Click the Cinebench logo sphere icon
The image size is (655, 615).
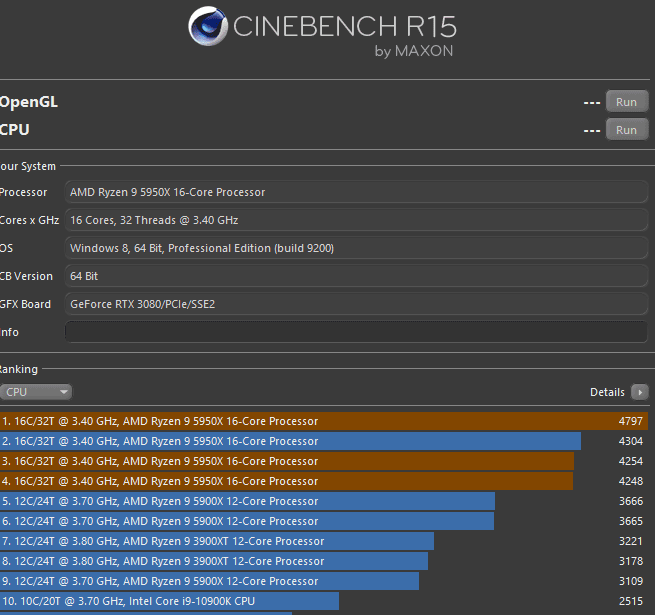point(208,26)
